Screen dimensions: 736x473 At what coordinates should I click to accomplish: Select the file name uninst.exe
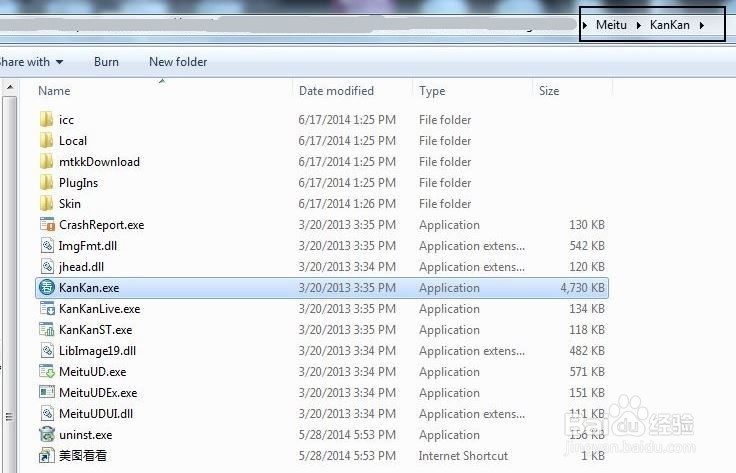coord(85,435)
